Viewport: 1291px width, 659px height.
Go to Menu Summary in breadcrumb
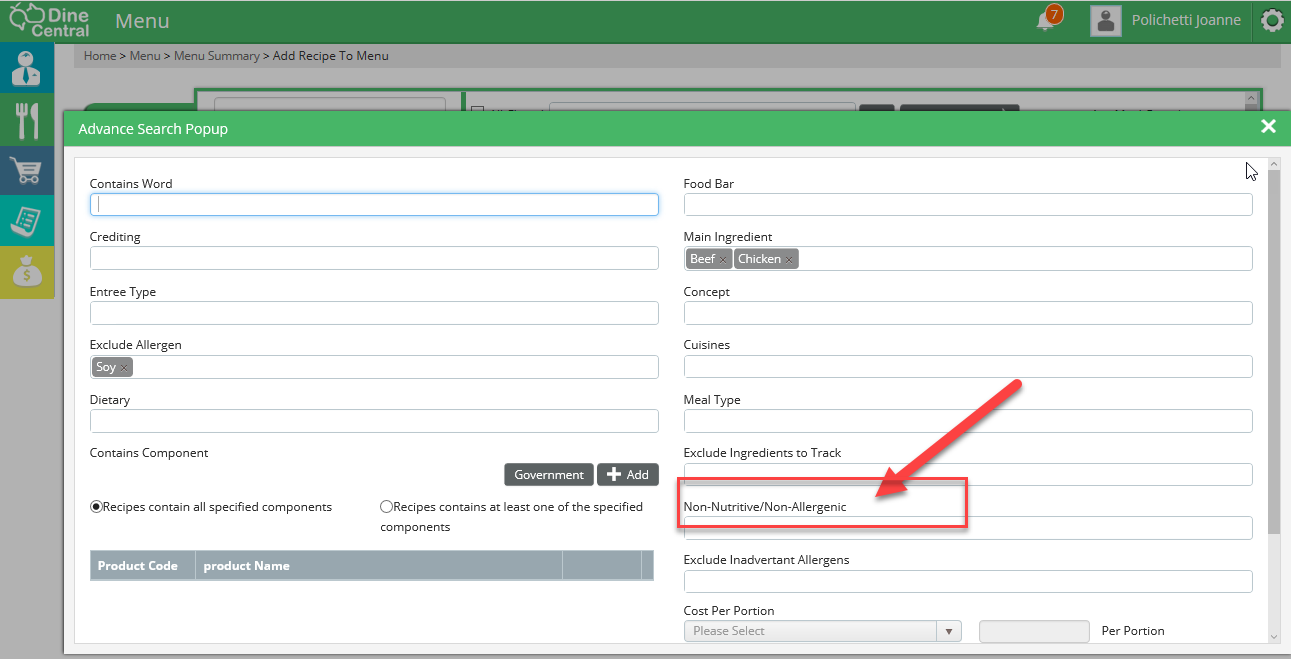216,56
